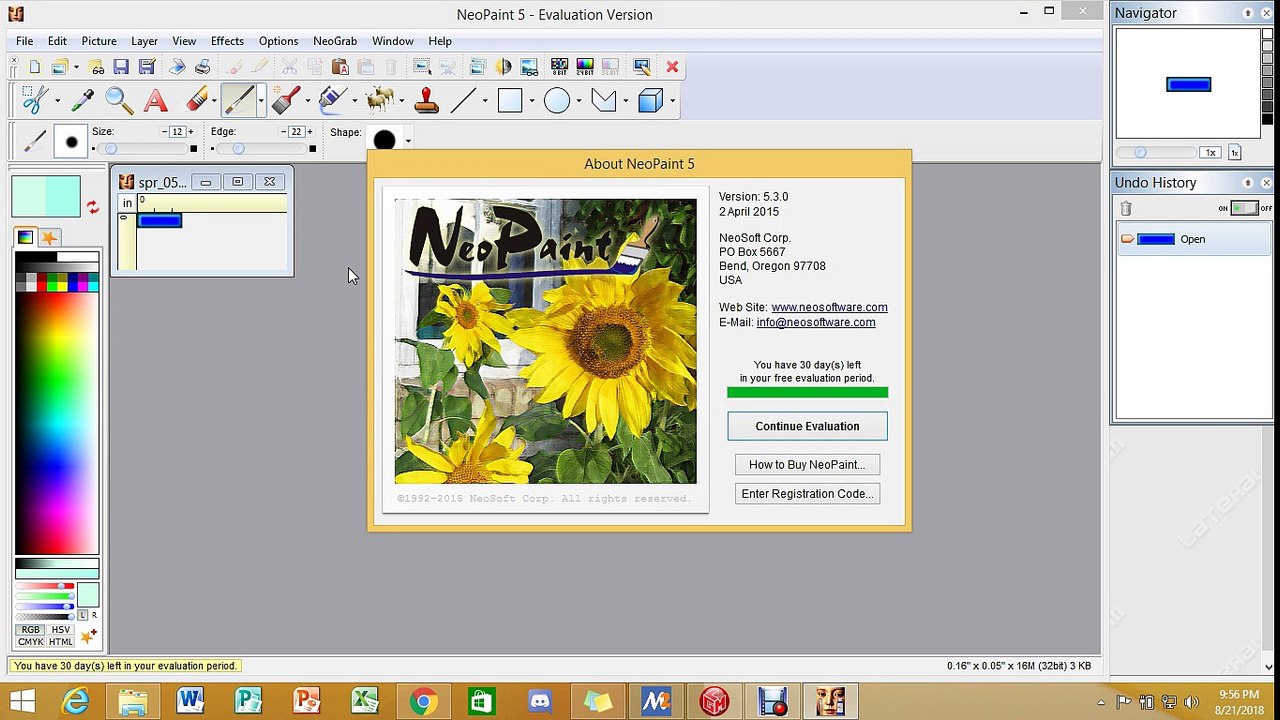Open the Effects menu
This screenshot has width=1280, height=720.
tap(227, 41)
